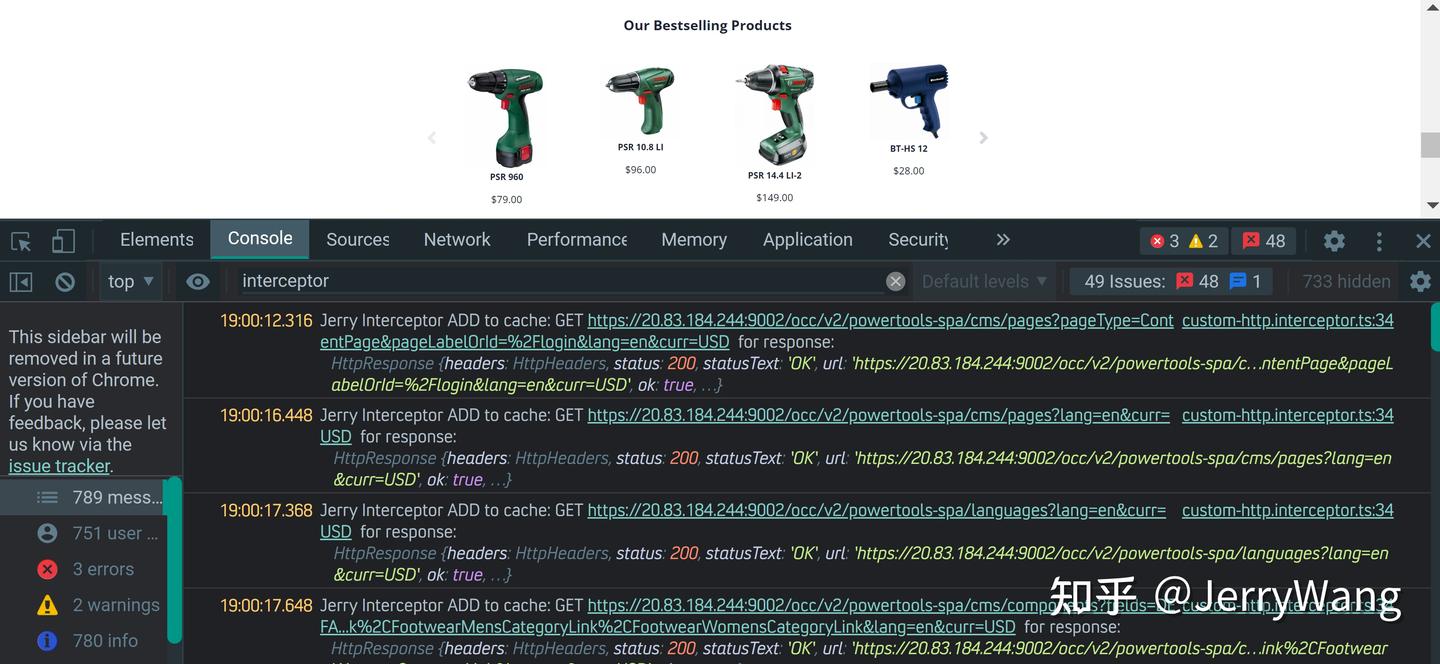Click the 3 errors counter badge
Viewport: 1440px width, 664px height.
(1164, 241)
